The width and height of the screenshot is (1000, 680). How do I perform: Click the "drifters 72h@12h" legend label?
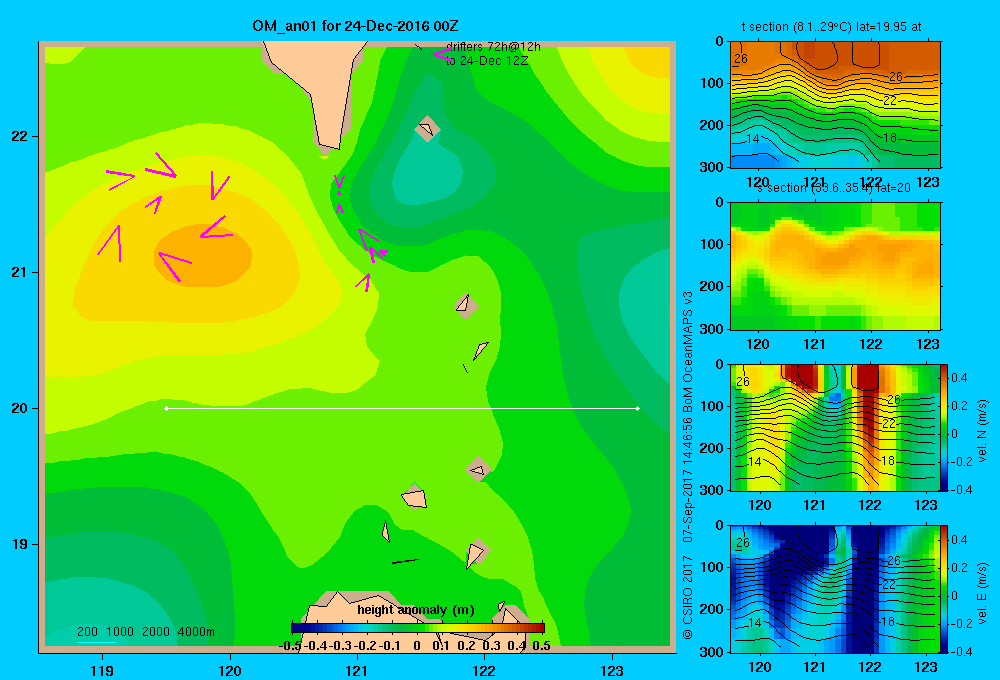coord(494,47)
